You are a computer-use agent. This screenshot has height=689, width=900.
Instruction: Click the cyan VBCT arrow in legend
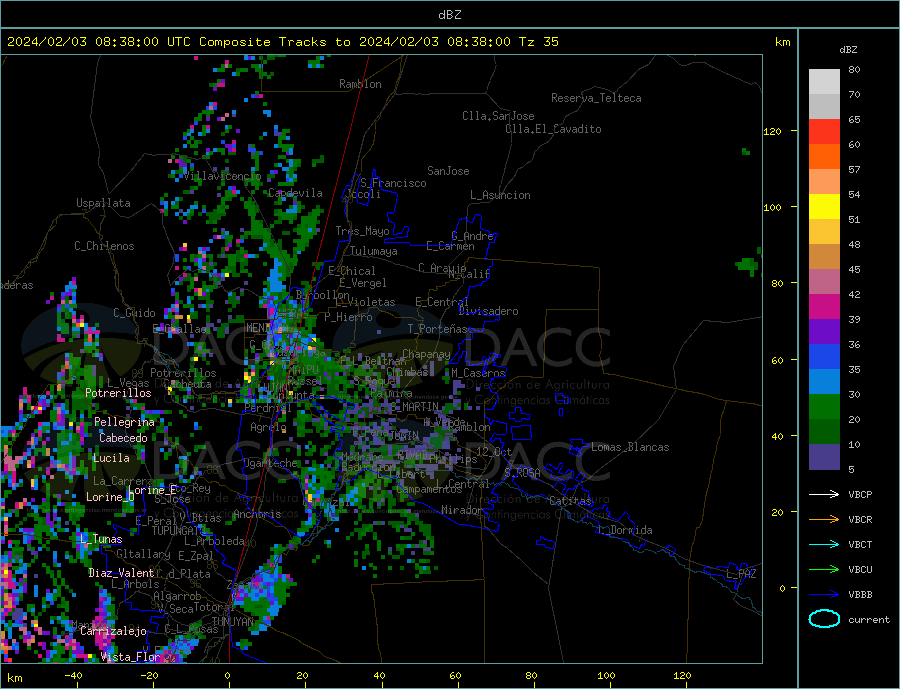(x=824, y=544)
